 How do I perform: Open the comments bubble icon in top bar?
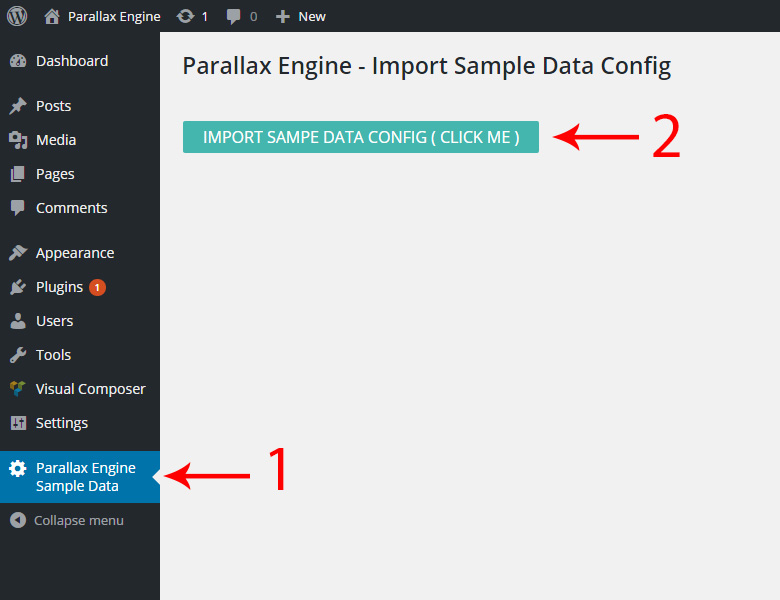[x=233, y=17]
